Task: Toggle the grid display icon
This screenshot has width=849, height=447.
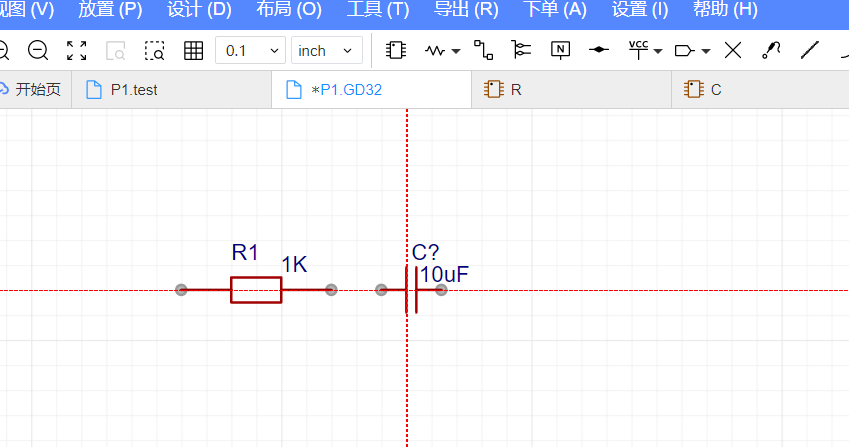Action: tap(194, 50)
